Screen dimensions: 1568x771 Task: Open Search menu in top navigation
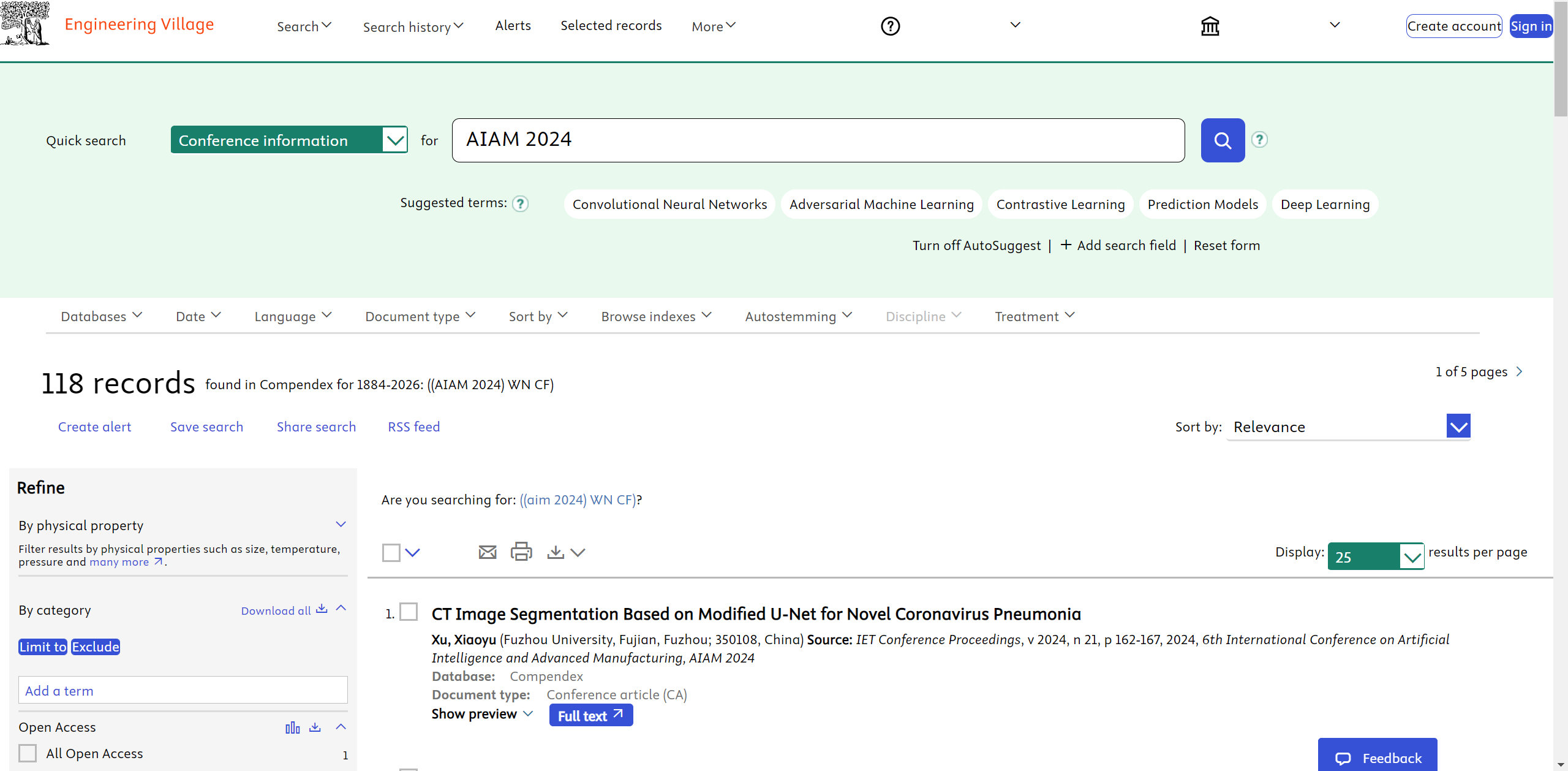point(304,26)
